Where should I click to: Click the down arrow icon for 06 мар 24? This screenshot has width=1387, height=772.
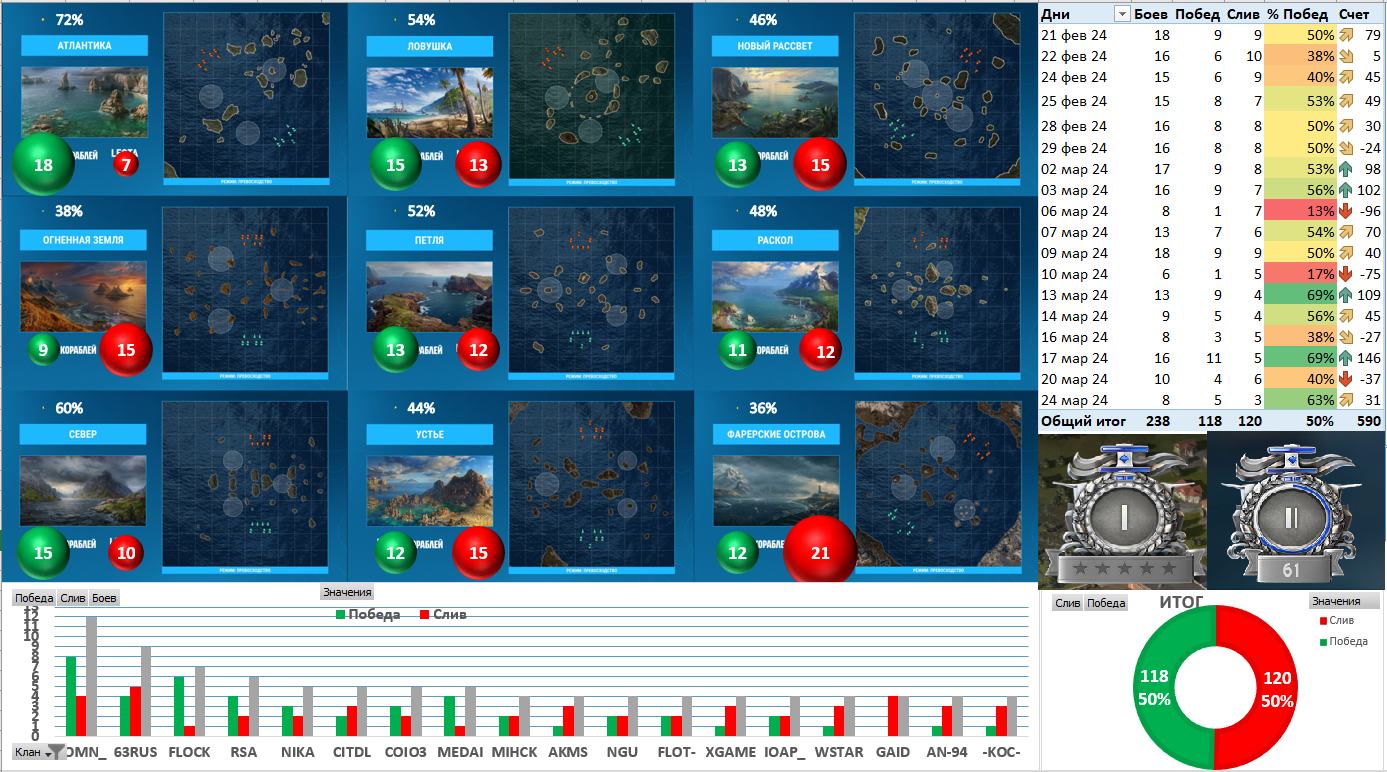[x=1346, y=211]
